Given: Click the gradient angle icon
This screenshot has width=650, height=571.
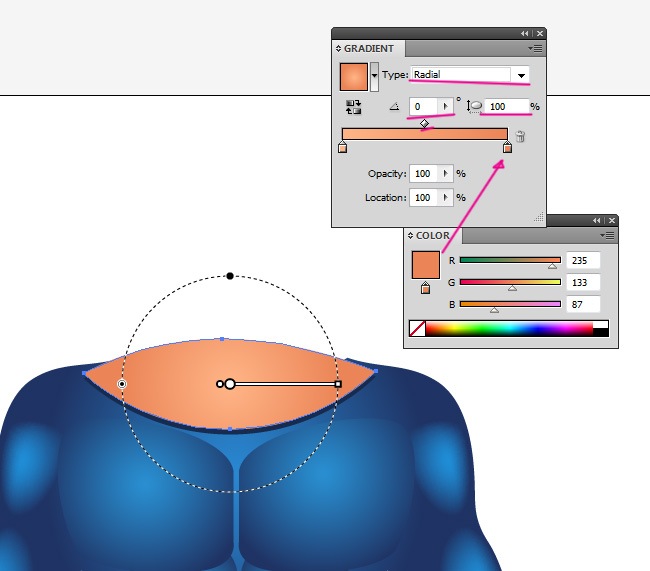Looking at the screenshot, I should pos(394,107).
